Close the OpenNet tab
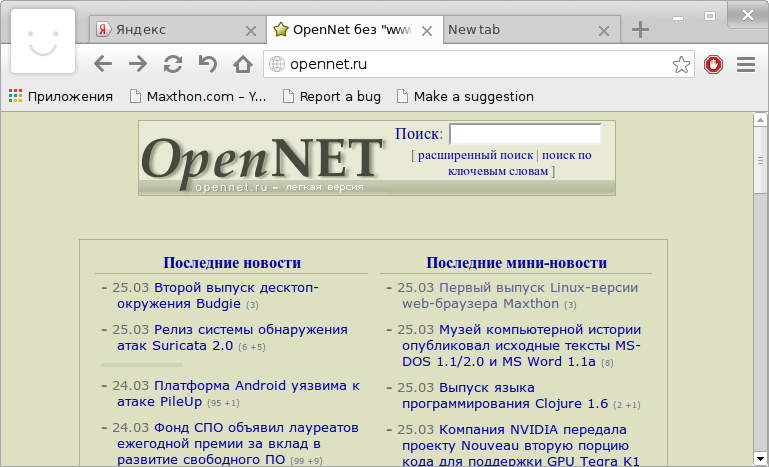 coord(427,31)
